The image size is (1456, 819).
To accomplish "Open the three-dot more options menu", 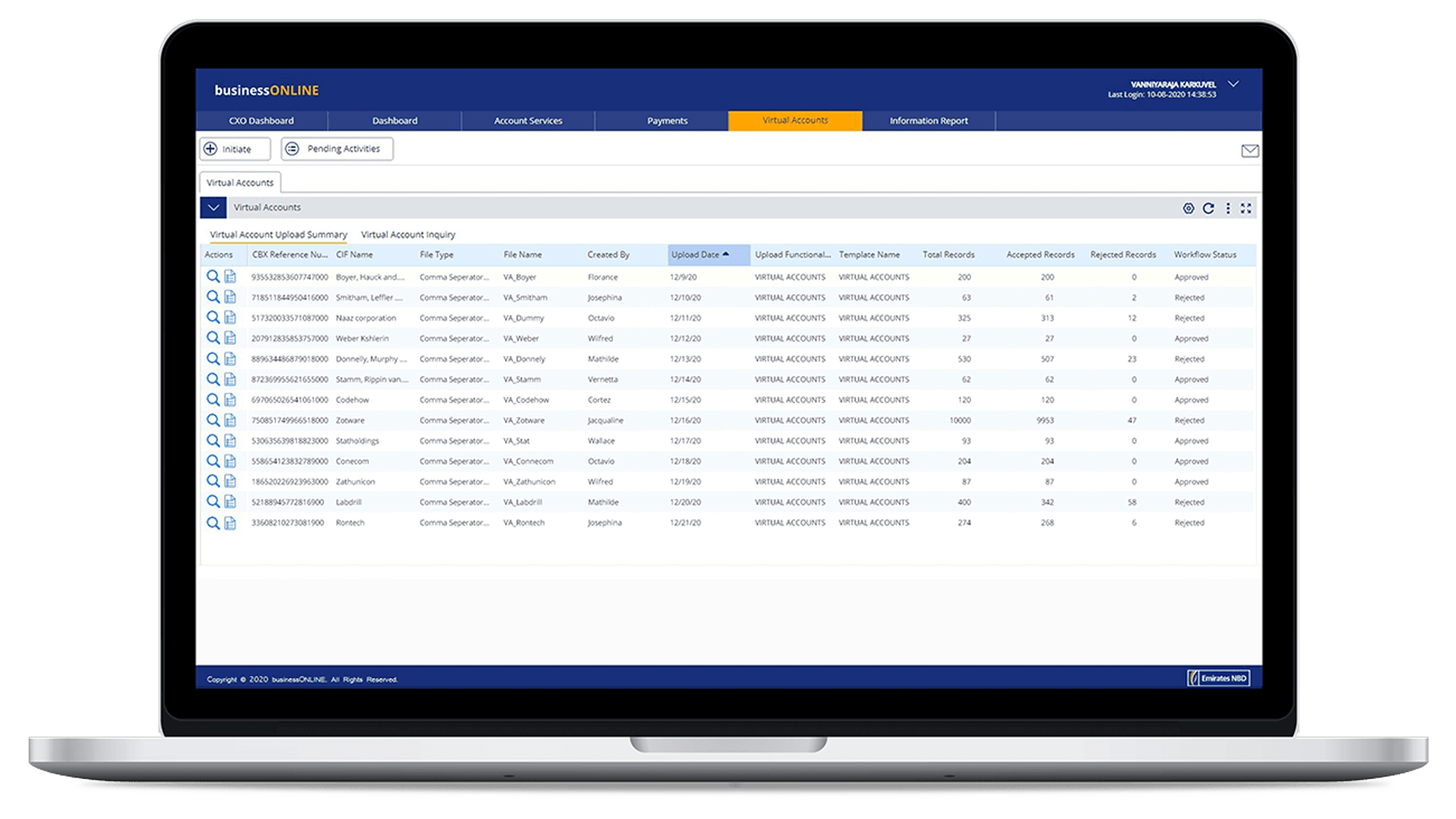I will [x=1228, y=209].
